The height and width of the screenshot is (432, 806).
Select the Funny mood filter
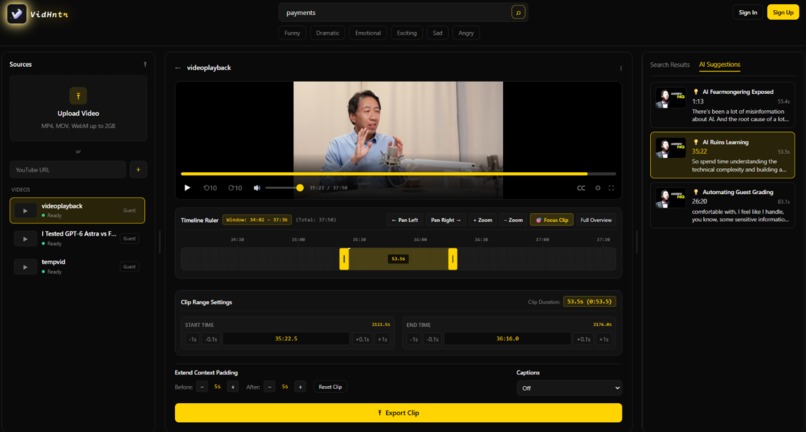[292, 33]
